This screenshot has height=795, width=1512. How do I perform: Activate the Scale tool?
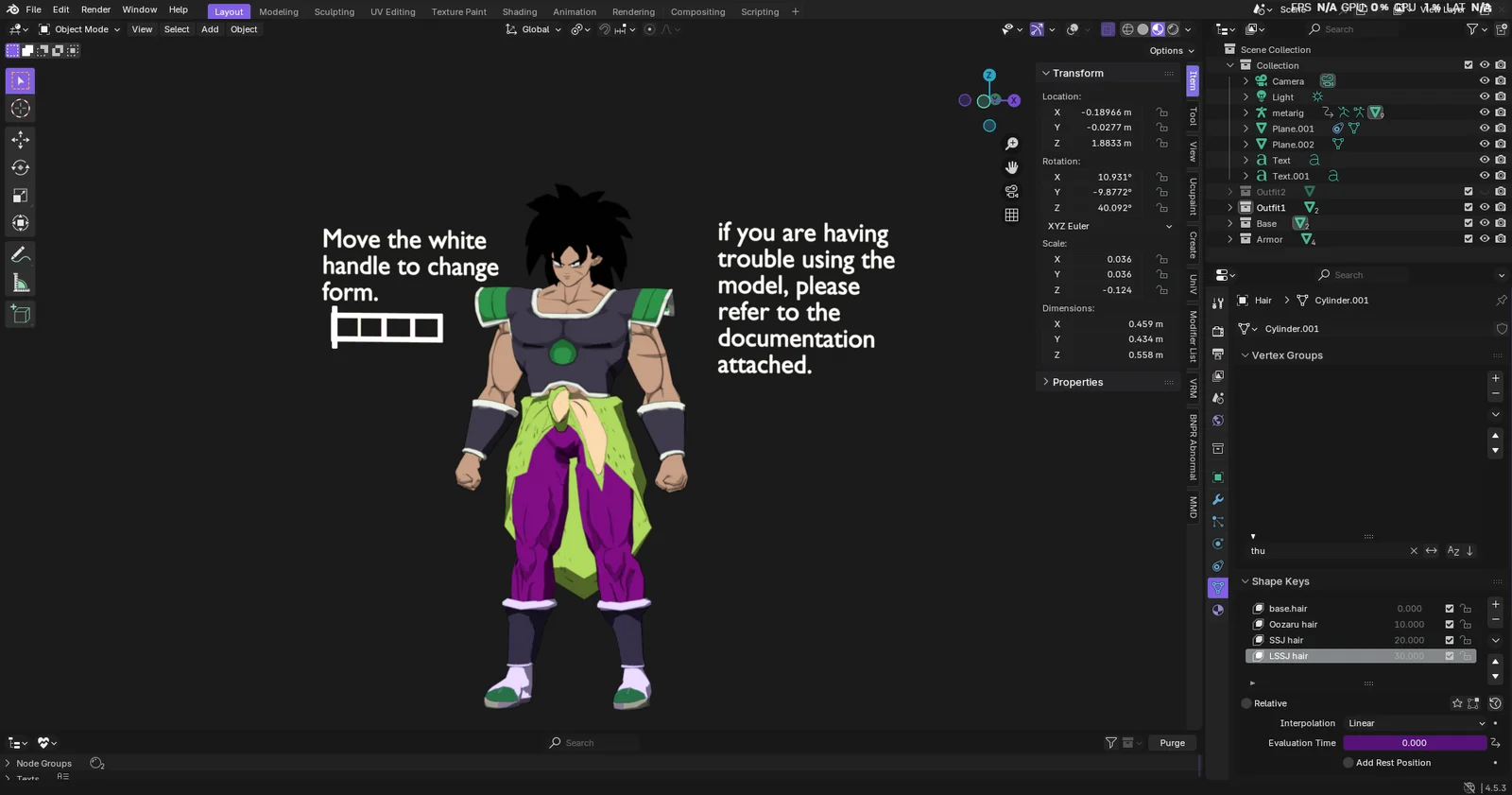20,196
